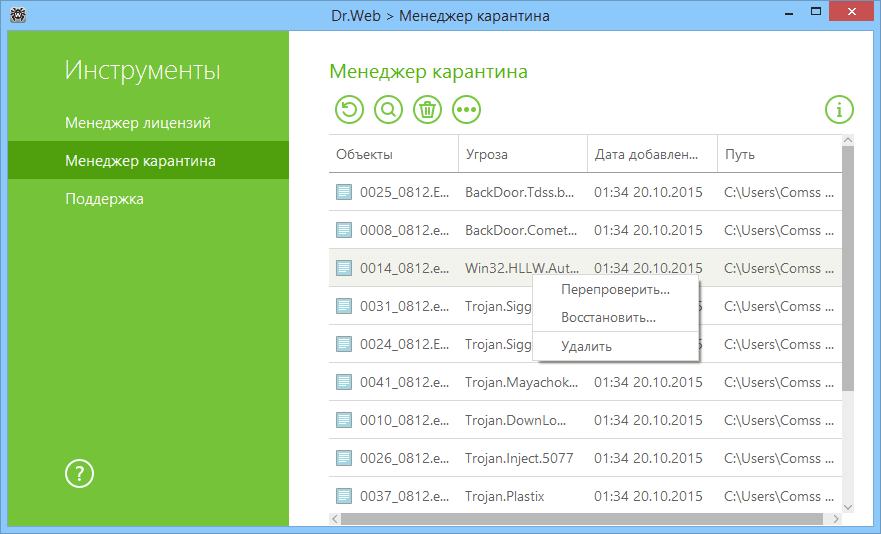The height and width of the screenshot is (534, 881).
Task: Click threat Win32.HLLW.Aut...
Action: (x=521, y=268)
